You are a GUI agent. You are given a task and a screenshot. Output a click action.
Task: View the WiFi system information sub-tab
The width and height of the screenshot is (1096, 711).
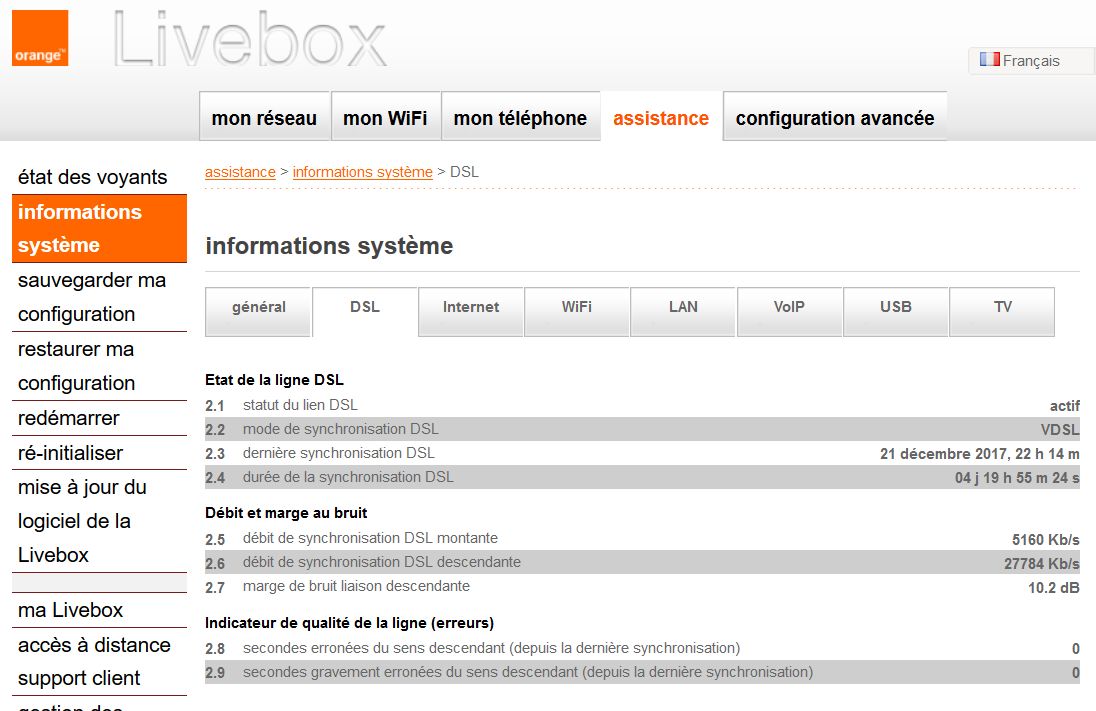(x=576, y=308)
